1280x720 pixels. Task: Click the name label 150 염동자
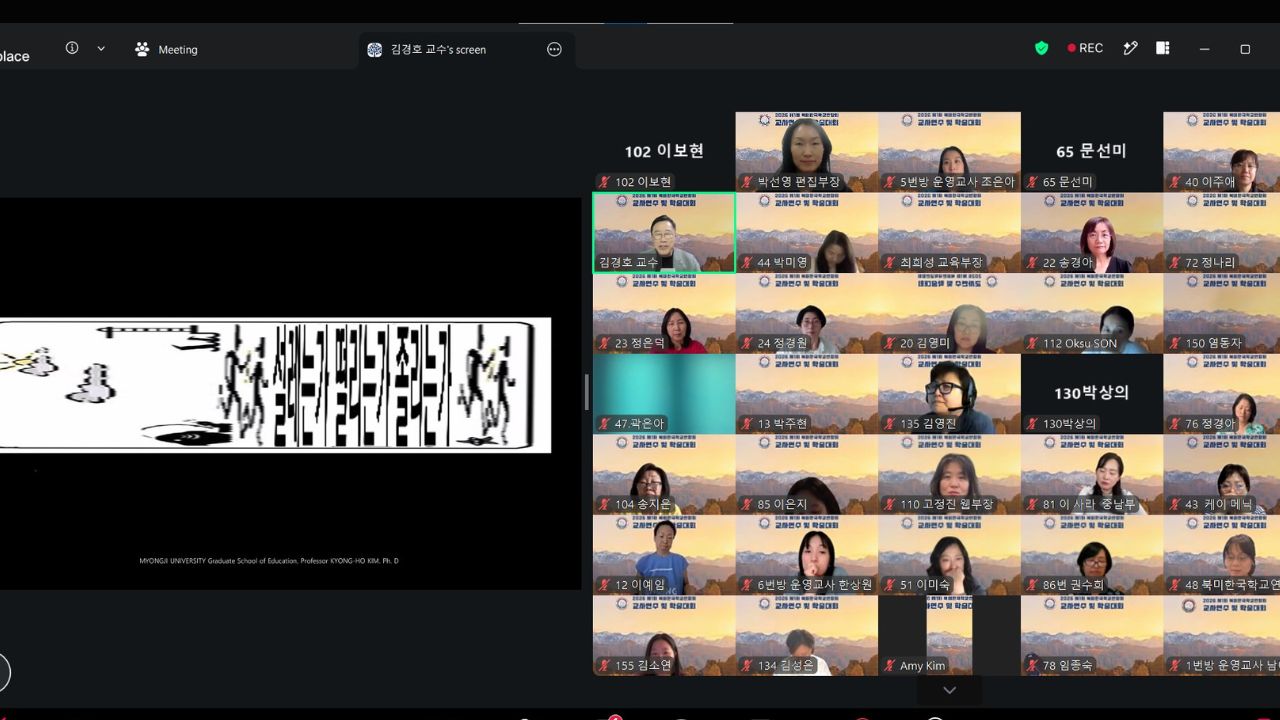pyautogui.click(x=1214, y=343)
